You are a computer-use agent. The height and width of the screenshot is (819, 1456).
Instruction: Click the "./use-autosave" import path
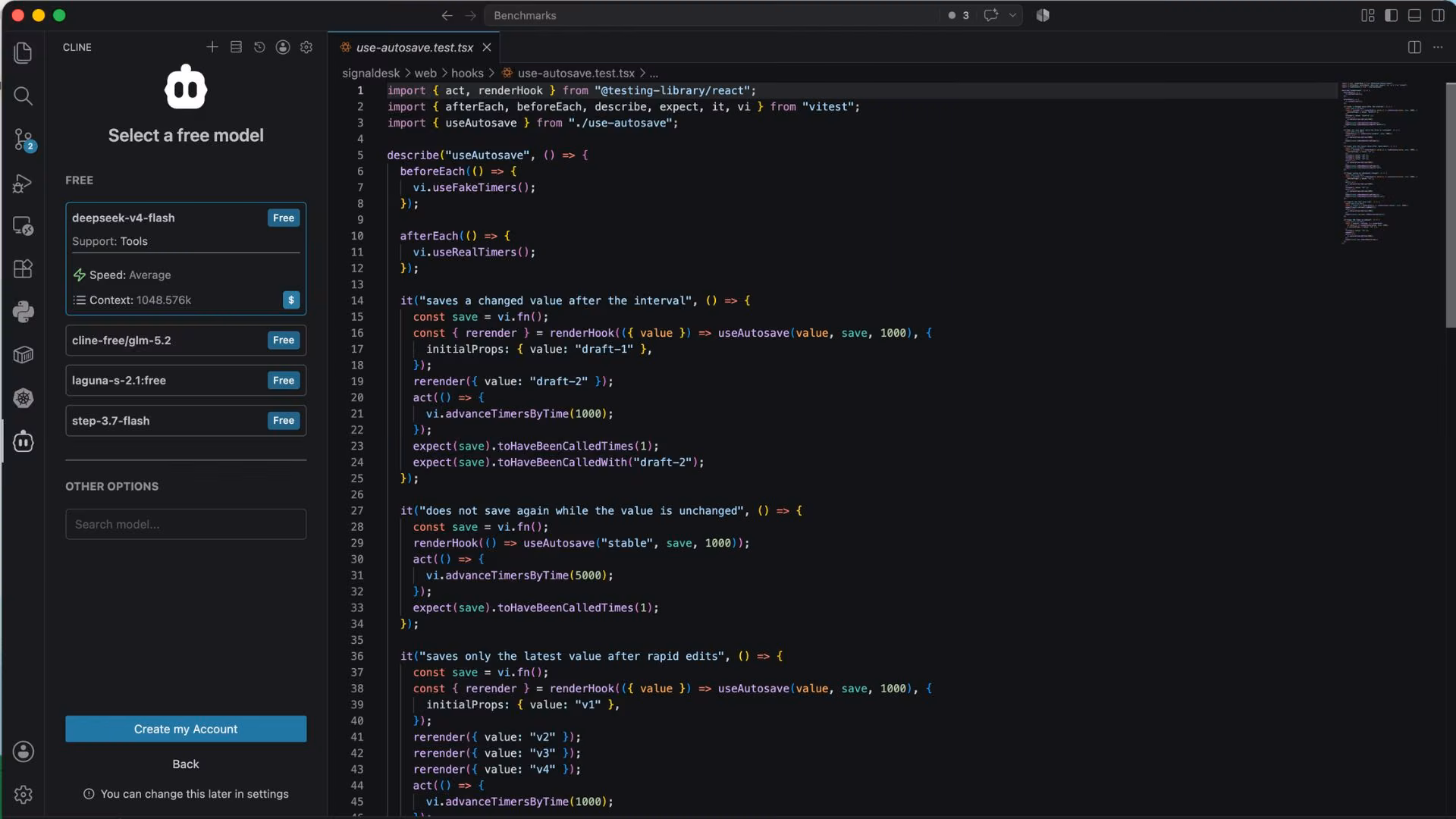tap(620, 123)
